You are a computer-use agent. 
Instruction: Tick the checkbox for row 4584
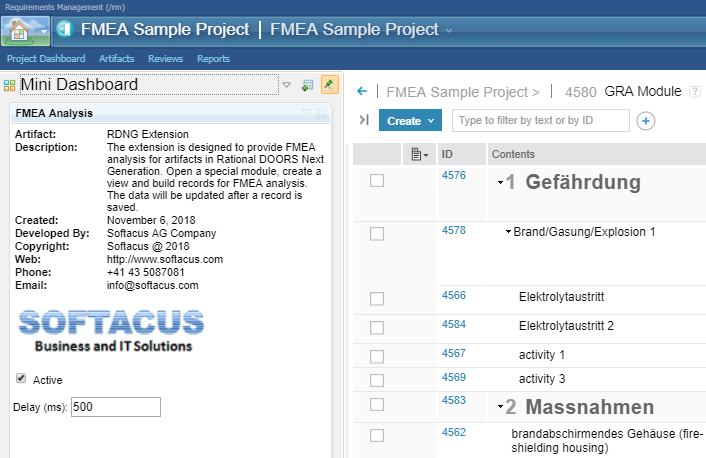pos(377,327)
